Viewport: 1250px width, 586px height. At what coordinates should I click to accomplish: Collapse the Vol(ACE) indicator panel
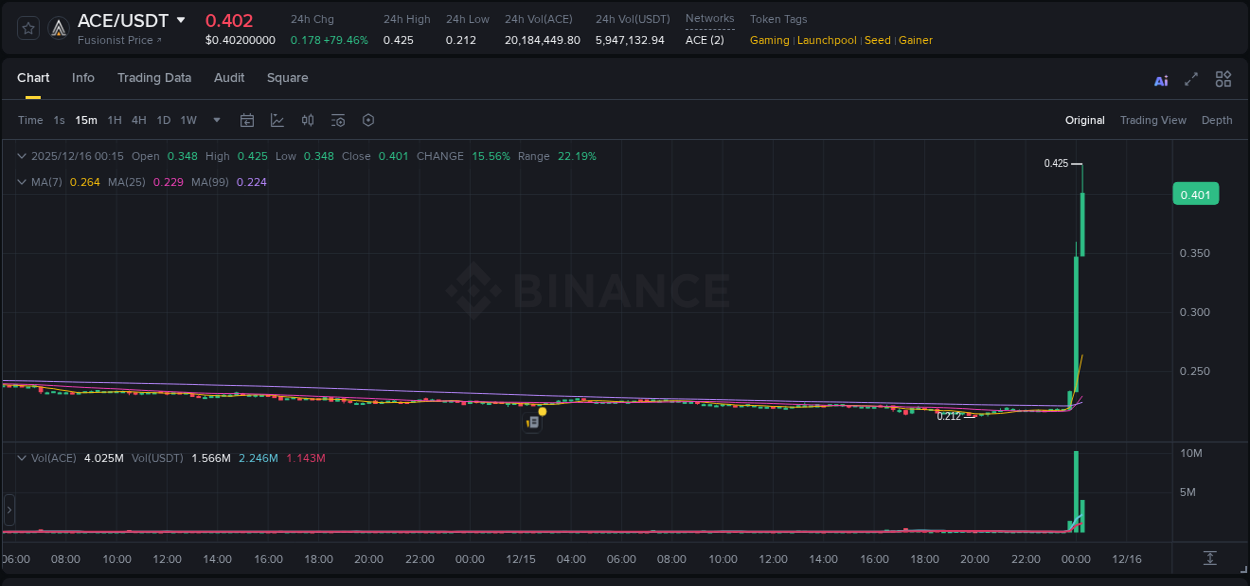click(x=21, y=456)
